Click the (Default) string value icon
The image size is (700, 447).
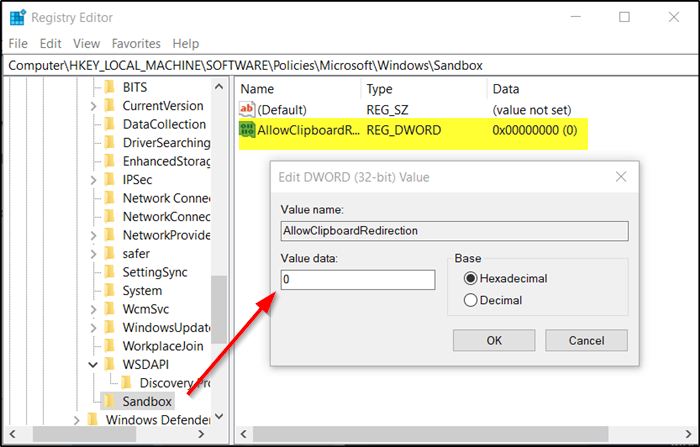247,109
